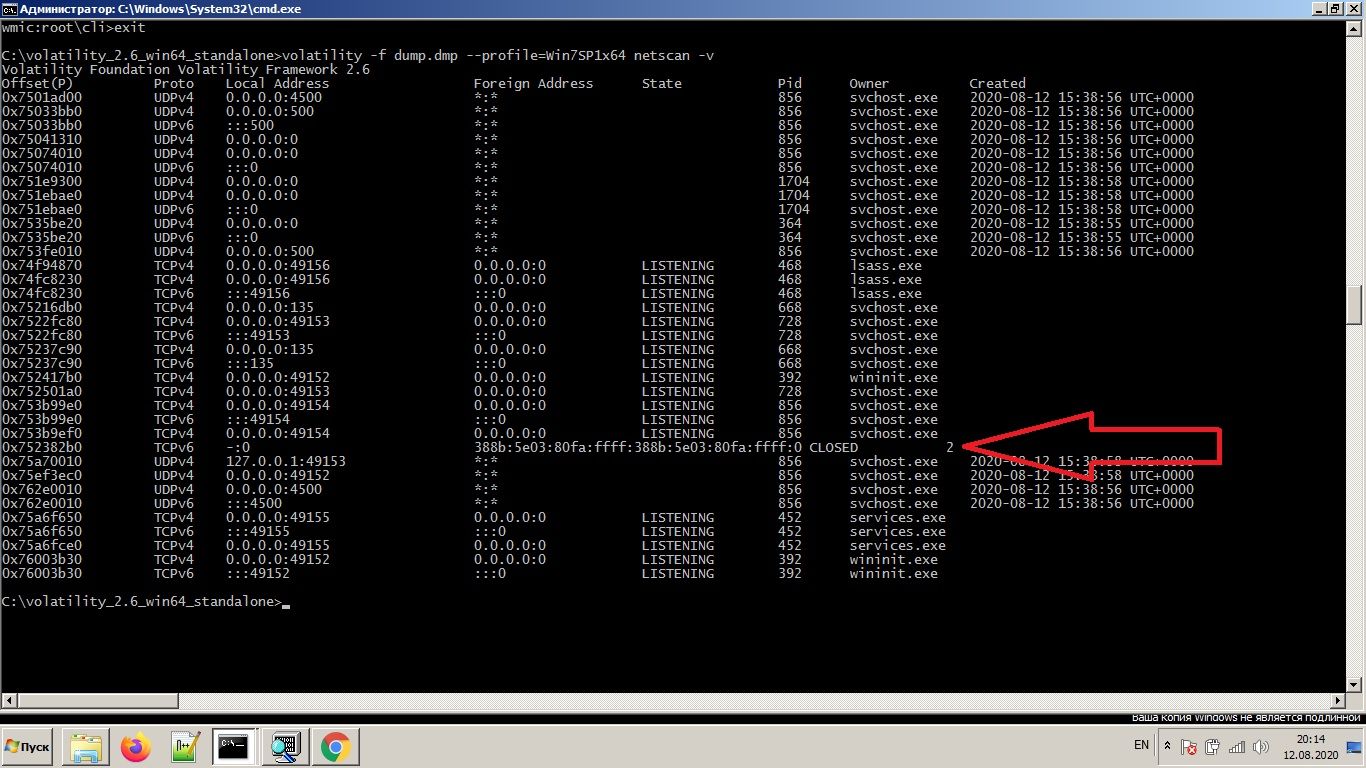1366x768 pixels.
Task: Click the 'CLOSED' state value
Action: point(834,447)
